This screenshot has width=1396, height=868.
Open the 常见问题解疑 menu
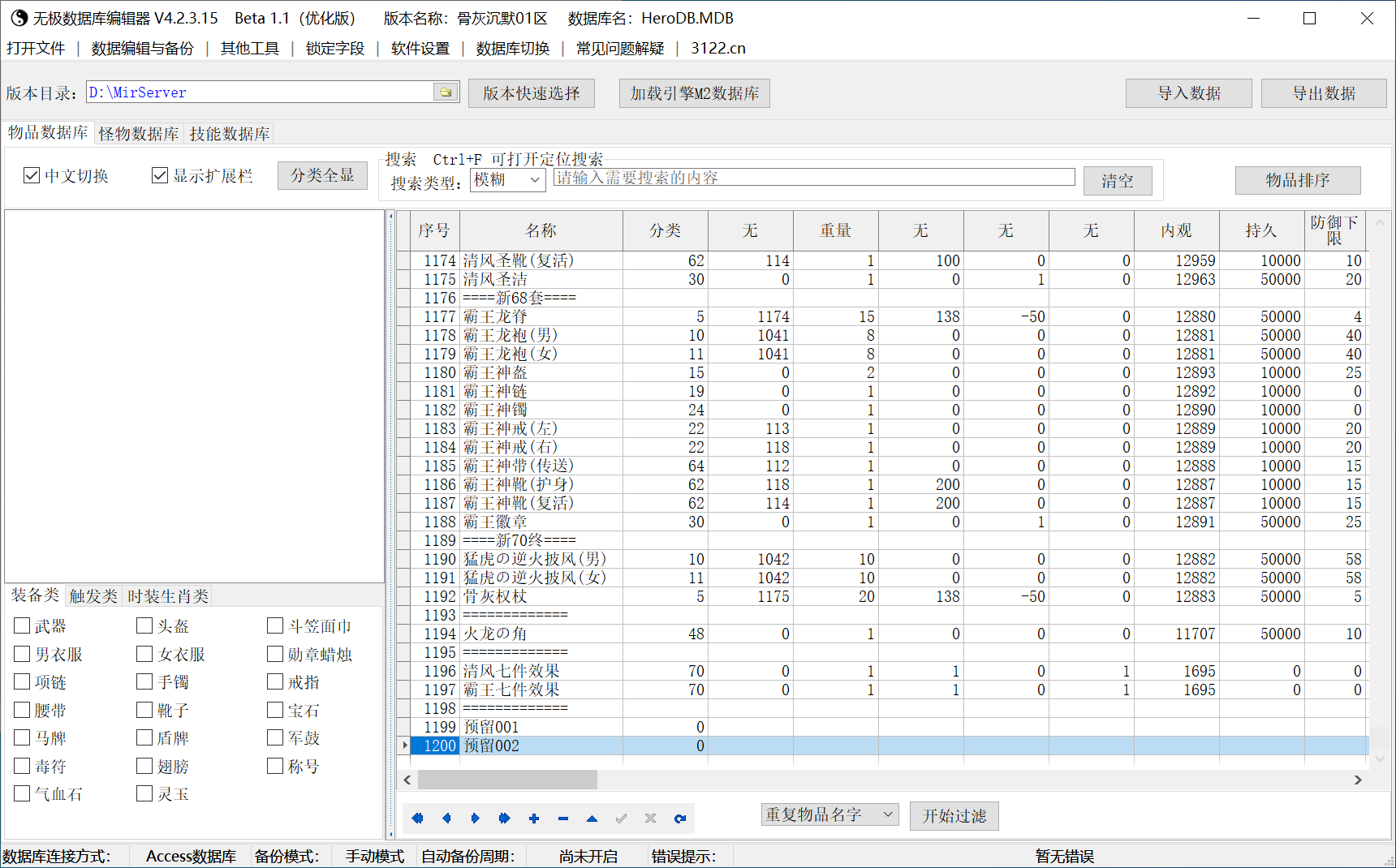[620, 49]
